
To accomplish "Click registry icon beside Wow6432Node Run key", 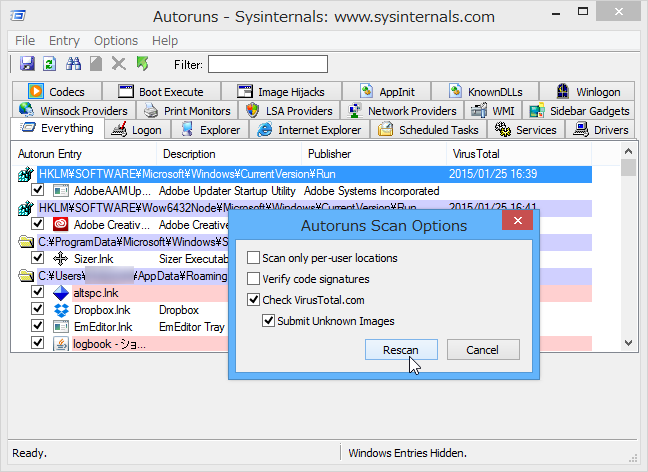I will click(26, 208).
